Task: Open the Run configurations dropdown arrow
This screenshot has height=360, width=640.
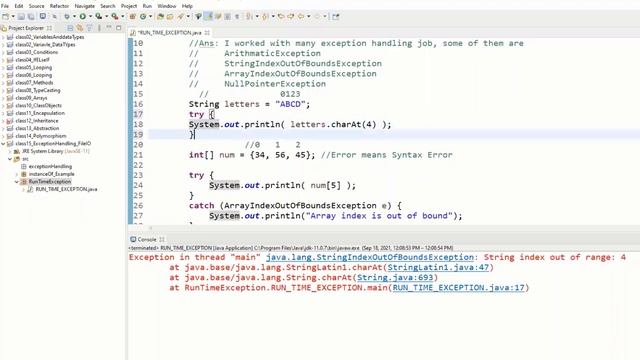Action: pyautogui.click(x=90, y=16)
